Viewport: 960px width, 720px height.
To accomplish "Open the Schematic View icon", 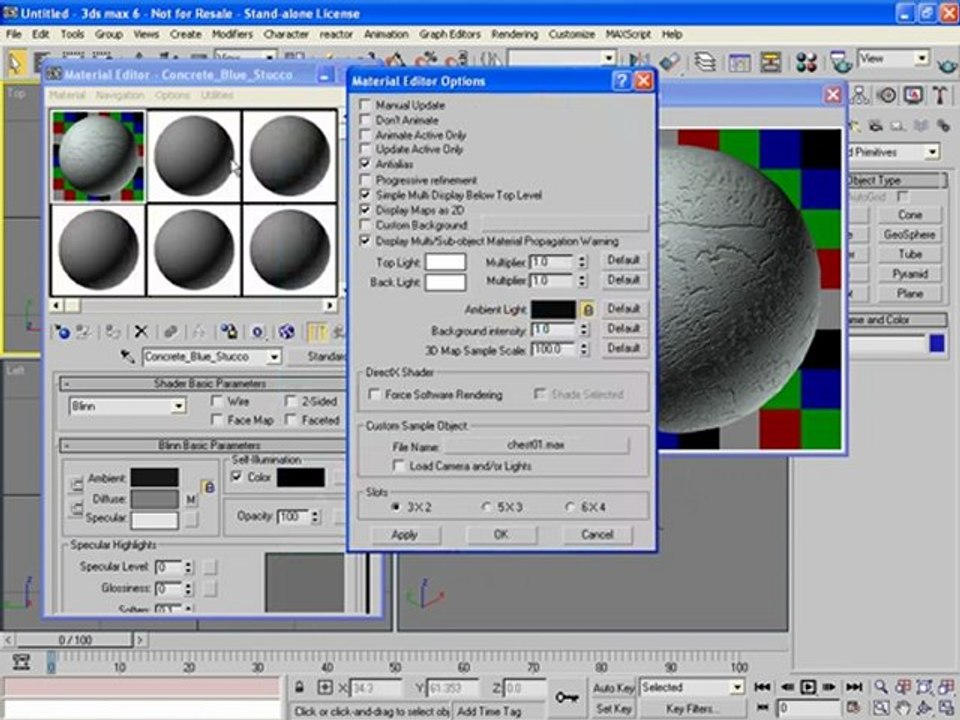I will [771, 61].
